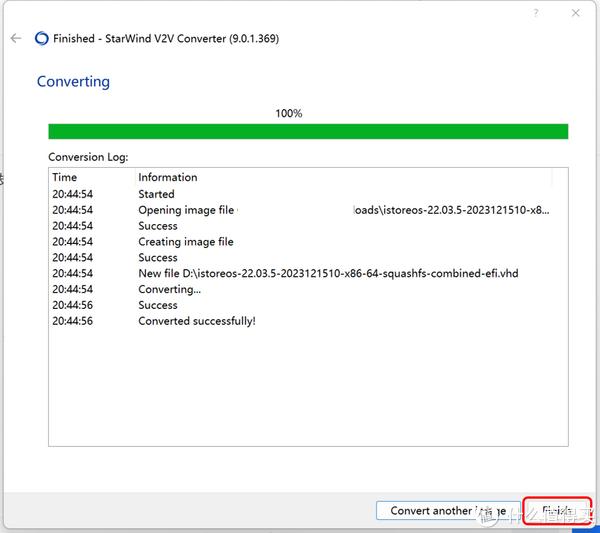This screenshot has height=533, width=600.
Task: Click the Information column header
Action: pyautogui.click(x=168, y=177)
